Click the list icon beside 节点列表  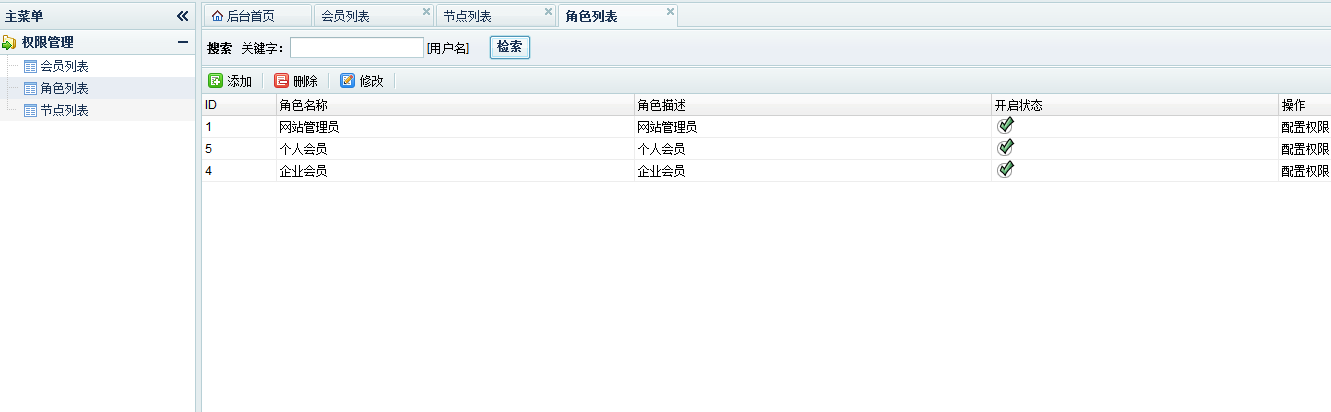coord(30,111)
